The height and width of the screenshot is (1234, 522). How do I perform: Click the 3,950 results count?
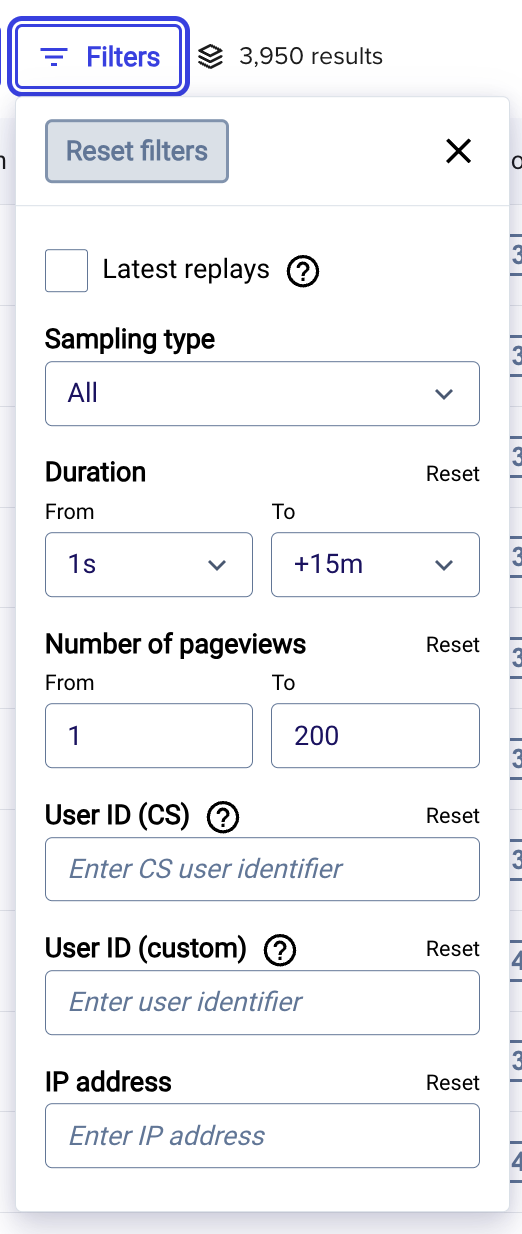311,57
